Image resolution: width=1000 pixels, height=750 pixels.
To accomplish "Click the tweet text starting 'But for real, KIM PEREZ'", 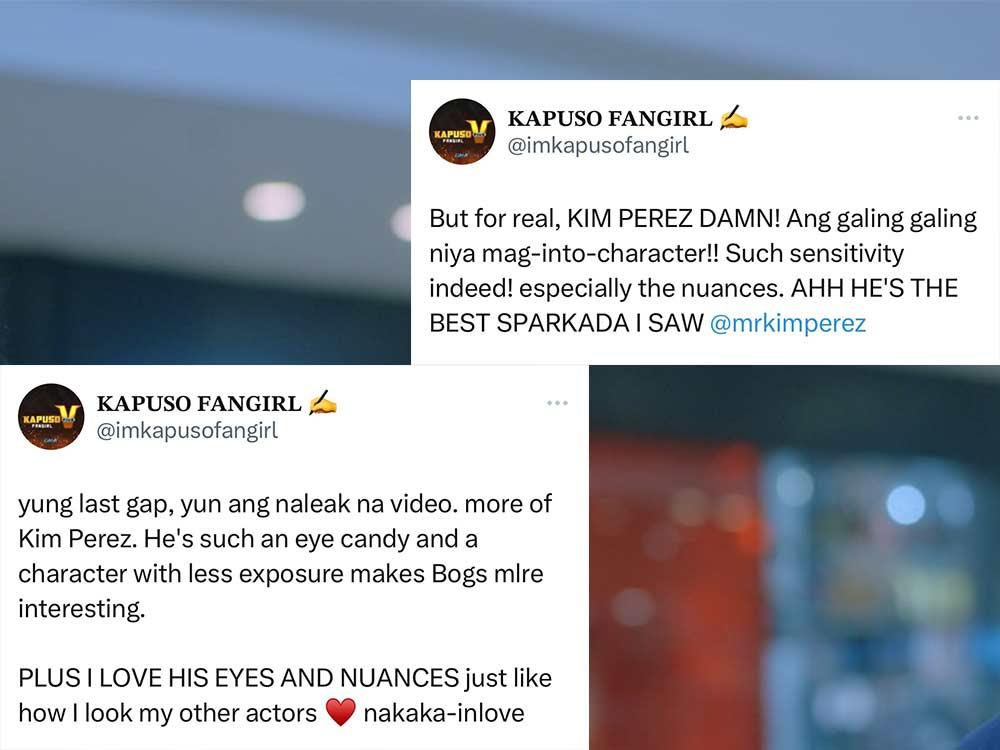I will [x=703, y=271].
